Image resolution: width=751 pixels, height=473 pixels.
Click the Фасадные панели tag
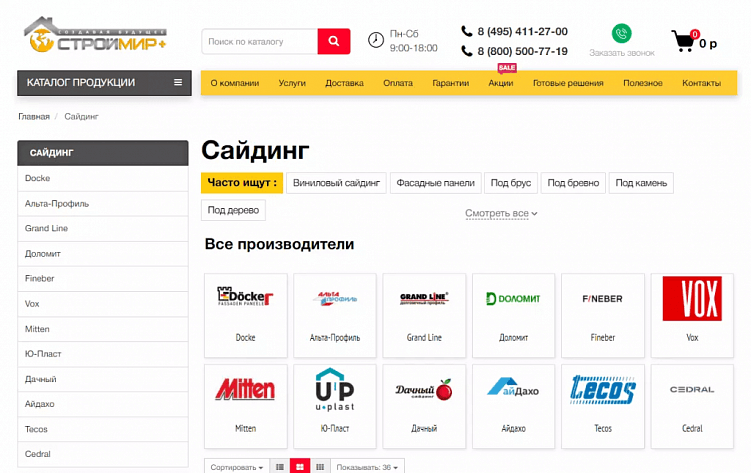[435, 183]
